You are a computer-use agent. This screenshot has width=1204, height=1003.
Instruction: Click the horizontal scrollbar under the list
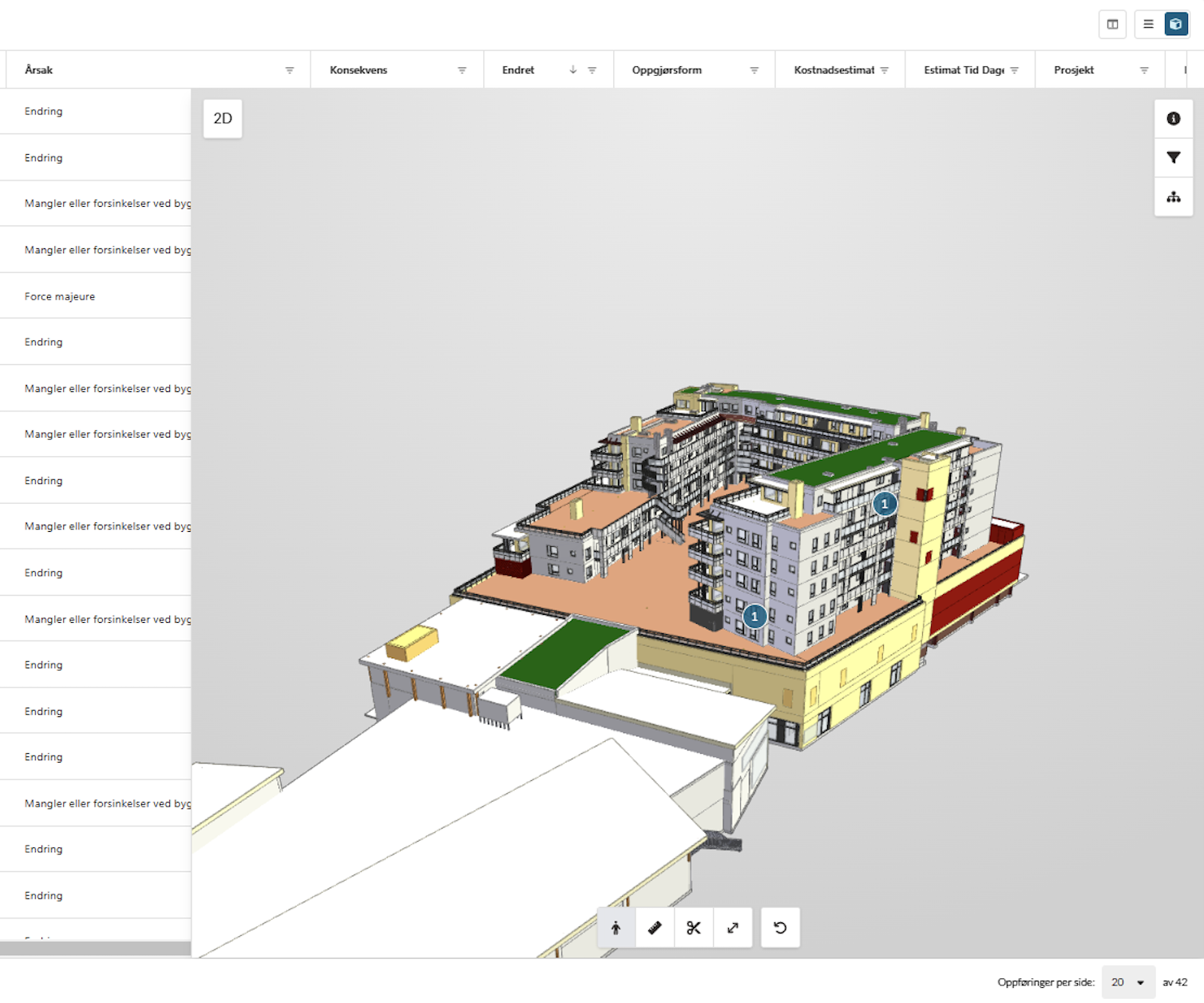pos(95,948)
